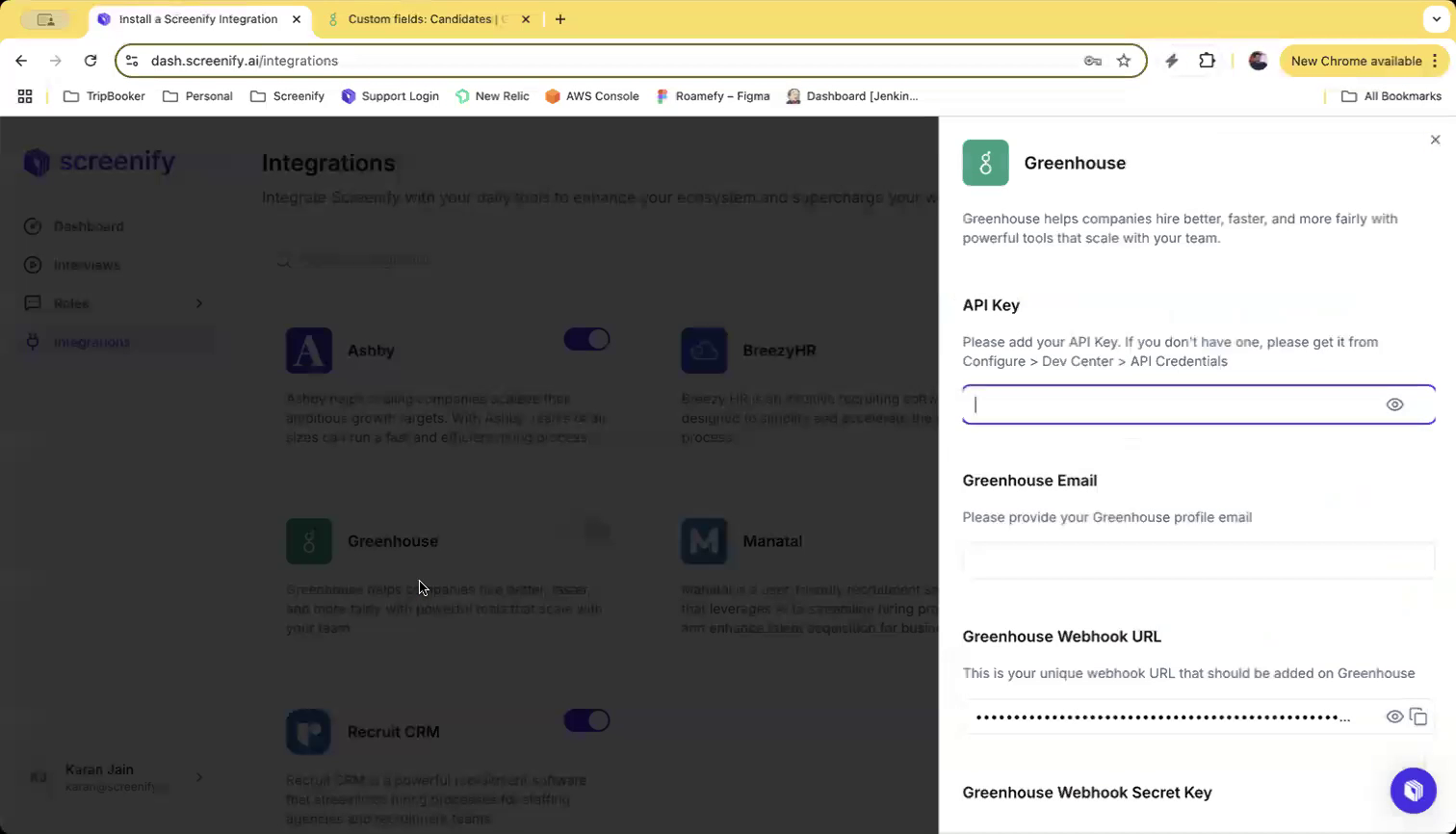
Task: Click the Manatal logo icon
Action: pos(704,541)
